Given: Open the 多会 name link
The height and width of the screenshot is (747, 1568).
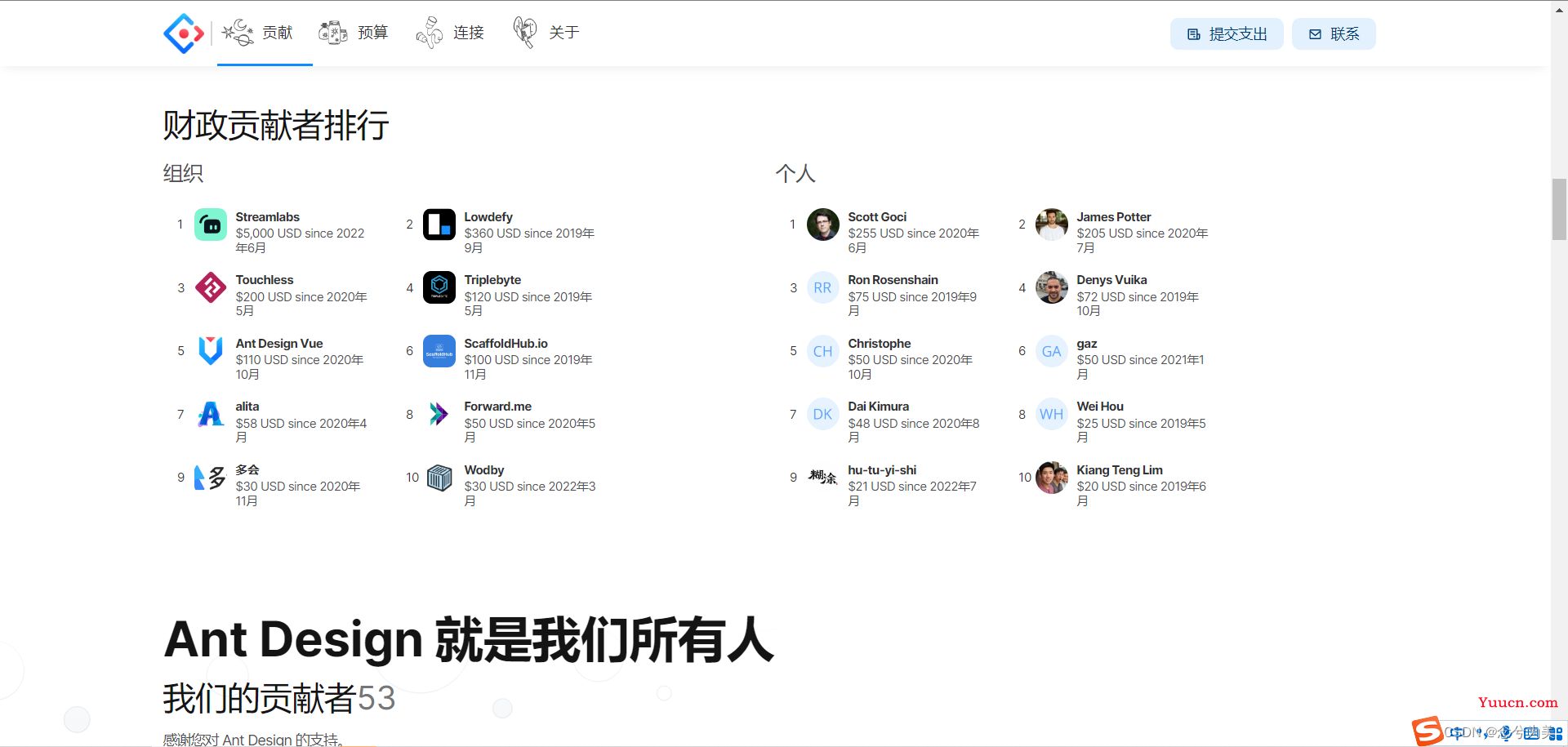Looking at the screenshot, I should point(247,470).
